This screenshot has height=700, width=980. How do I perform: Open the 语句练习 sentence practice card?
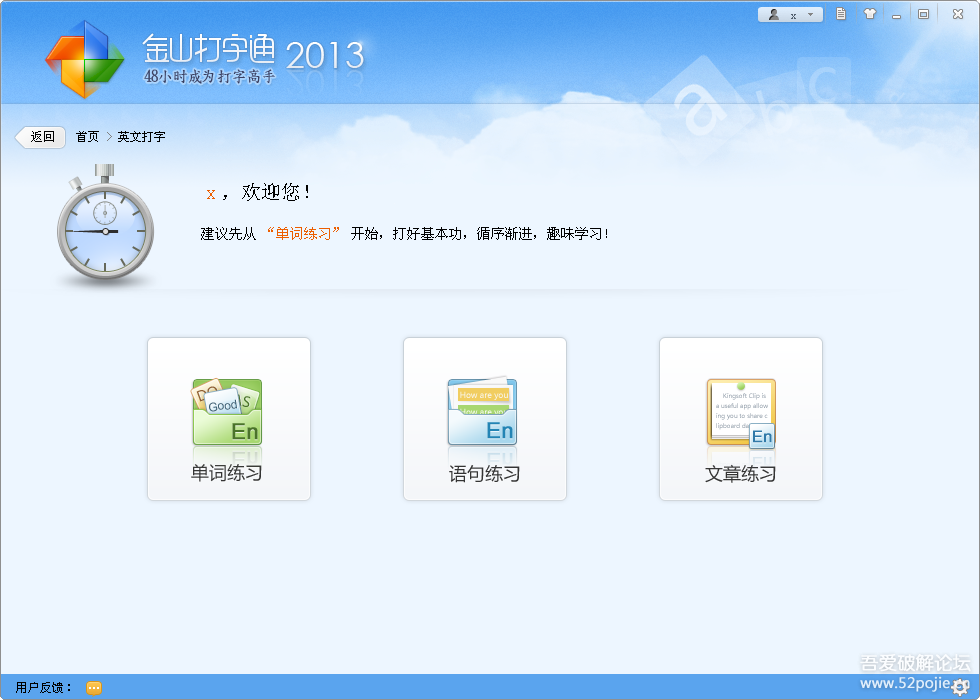point(485,419)
